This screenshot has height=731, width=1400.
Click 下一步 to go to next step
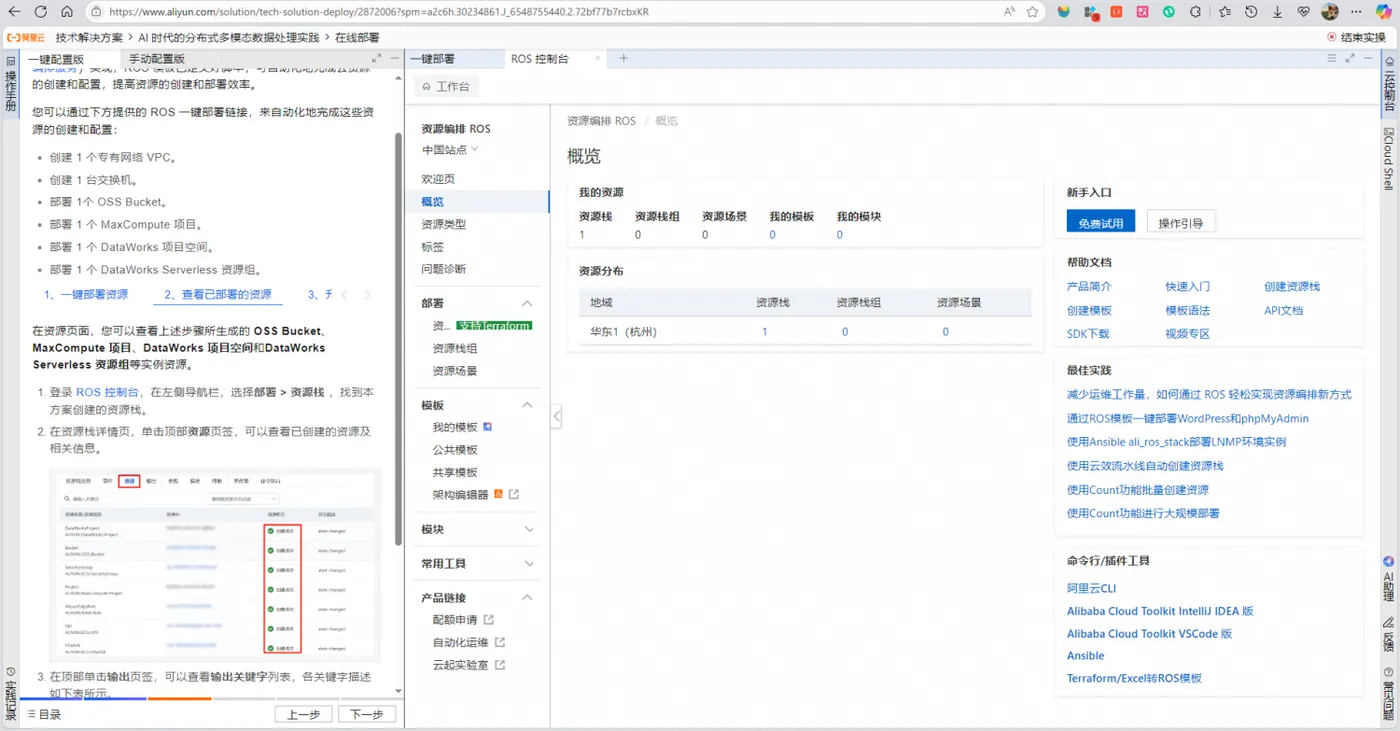[x=367, y=714]
